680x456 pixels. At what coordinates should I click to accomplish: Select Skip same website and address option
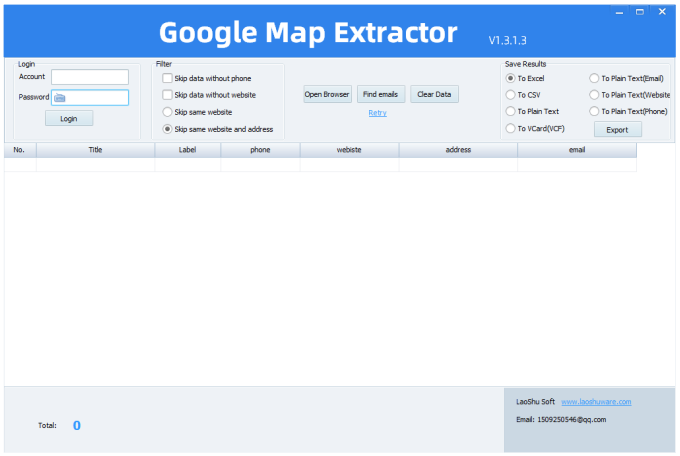click(168, 129)
